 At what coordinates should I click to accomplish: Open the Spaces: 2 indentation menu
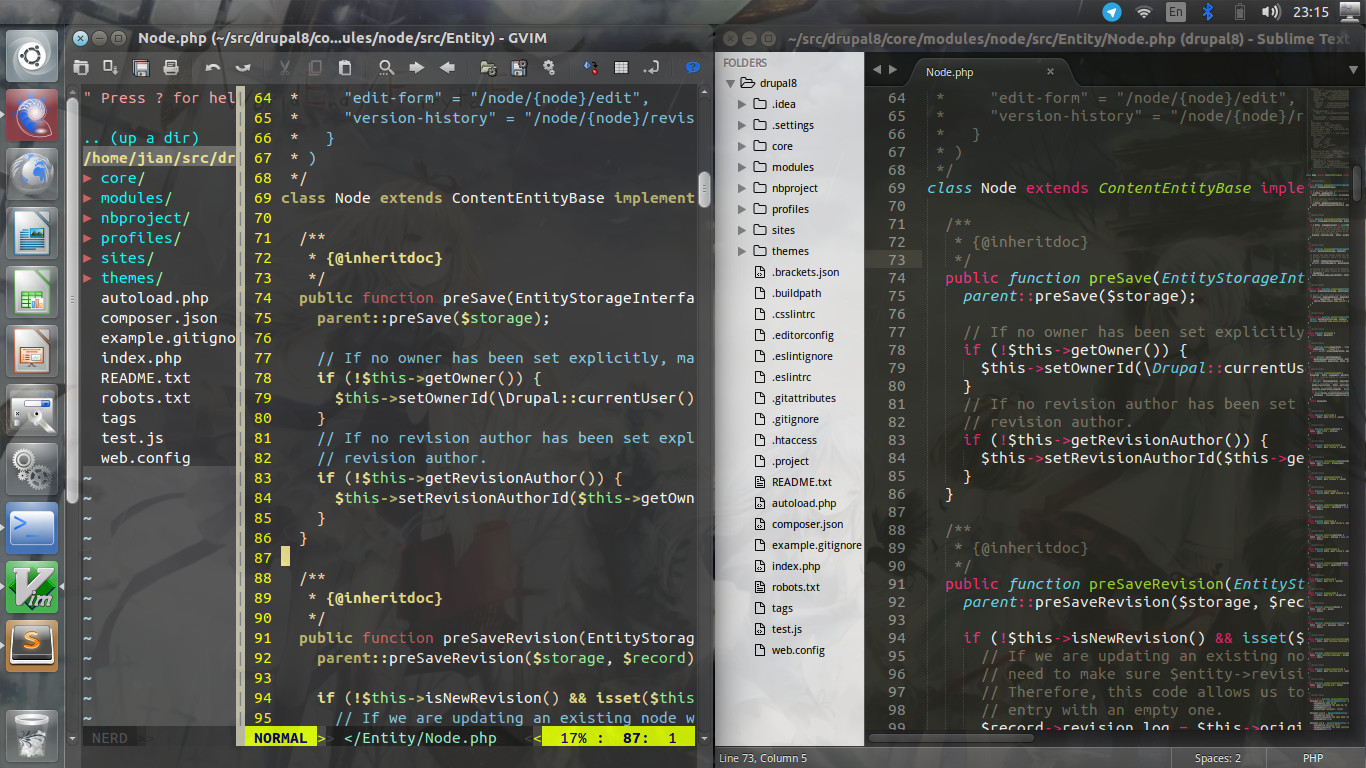click(1217, 758)
